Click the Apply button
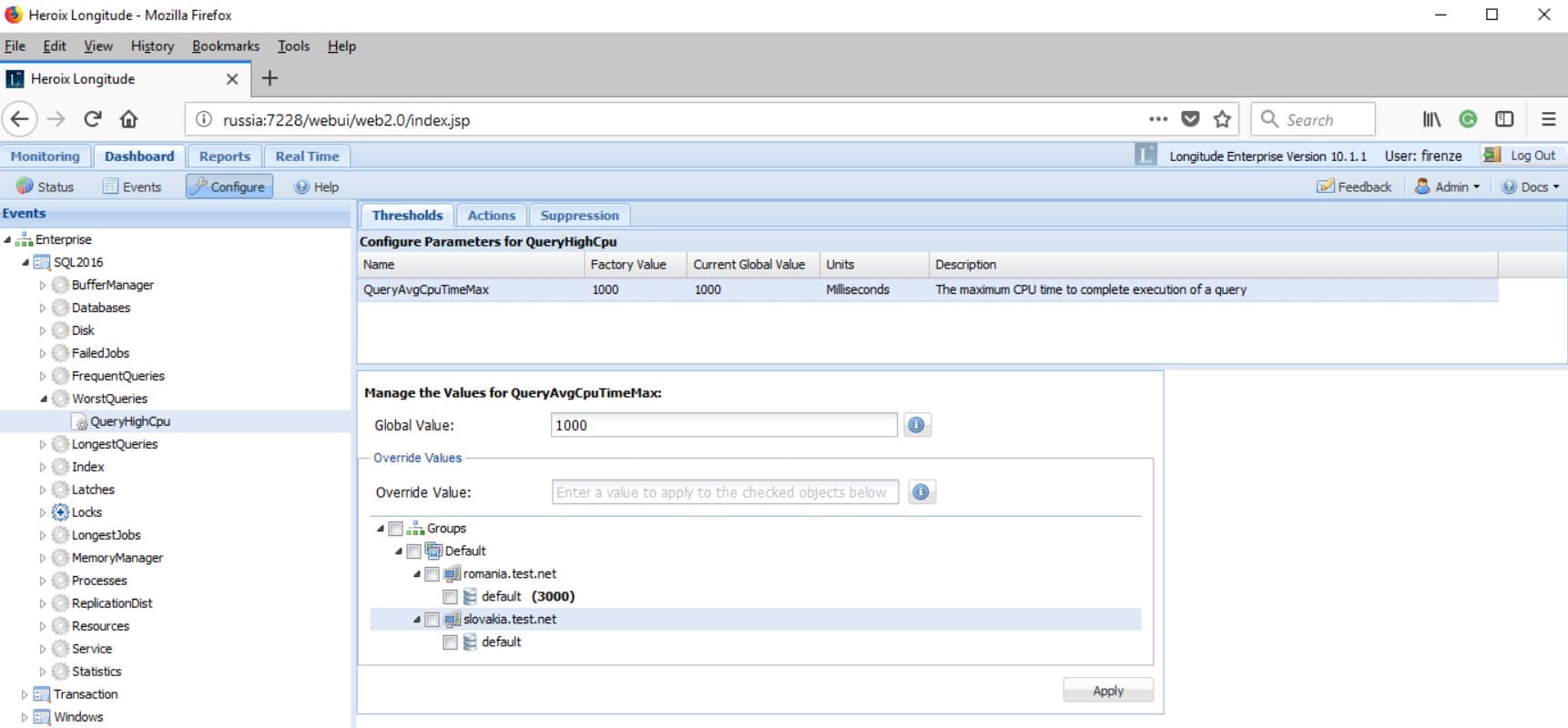Viewport: 1568px width, 728px height. pos(1108,691)
